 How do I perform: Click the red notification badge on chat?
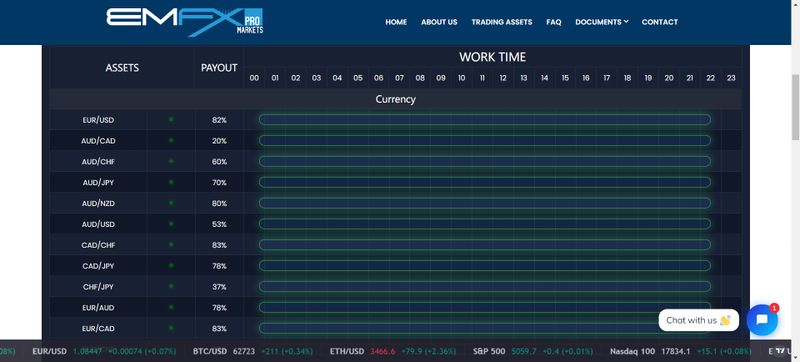pos(774,308)
